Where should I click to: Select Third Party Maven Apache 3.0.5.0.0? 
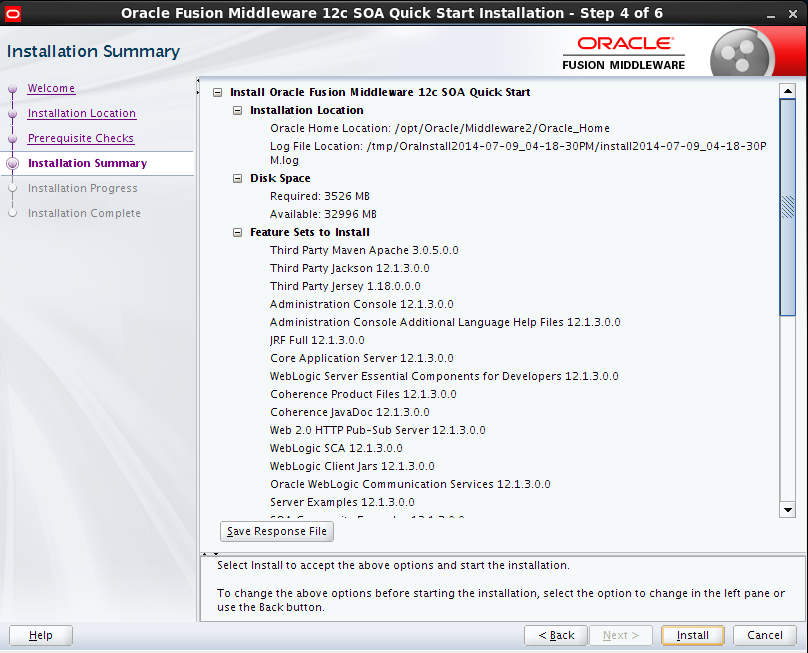click(x=364, y=250)
